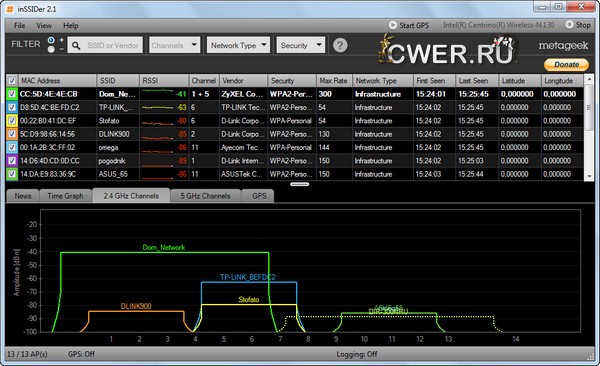Click the plus icon beside the filter radio
Image resolution: width=600 pixels, height=366 pixels.
tap(62, 40)
